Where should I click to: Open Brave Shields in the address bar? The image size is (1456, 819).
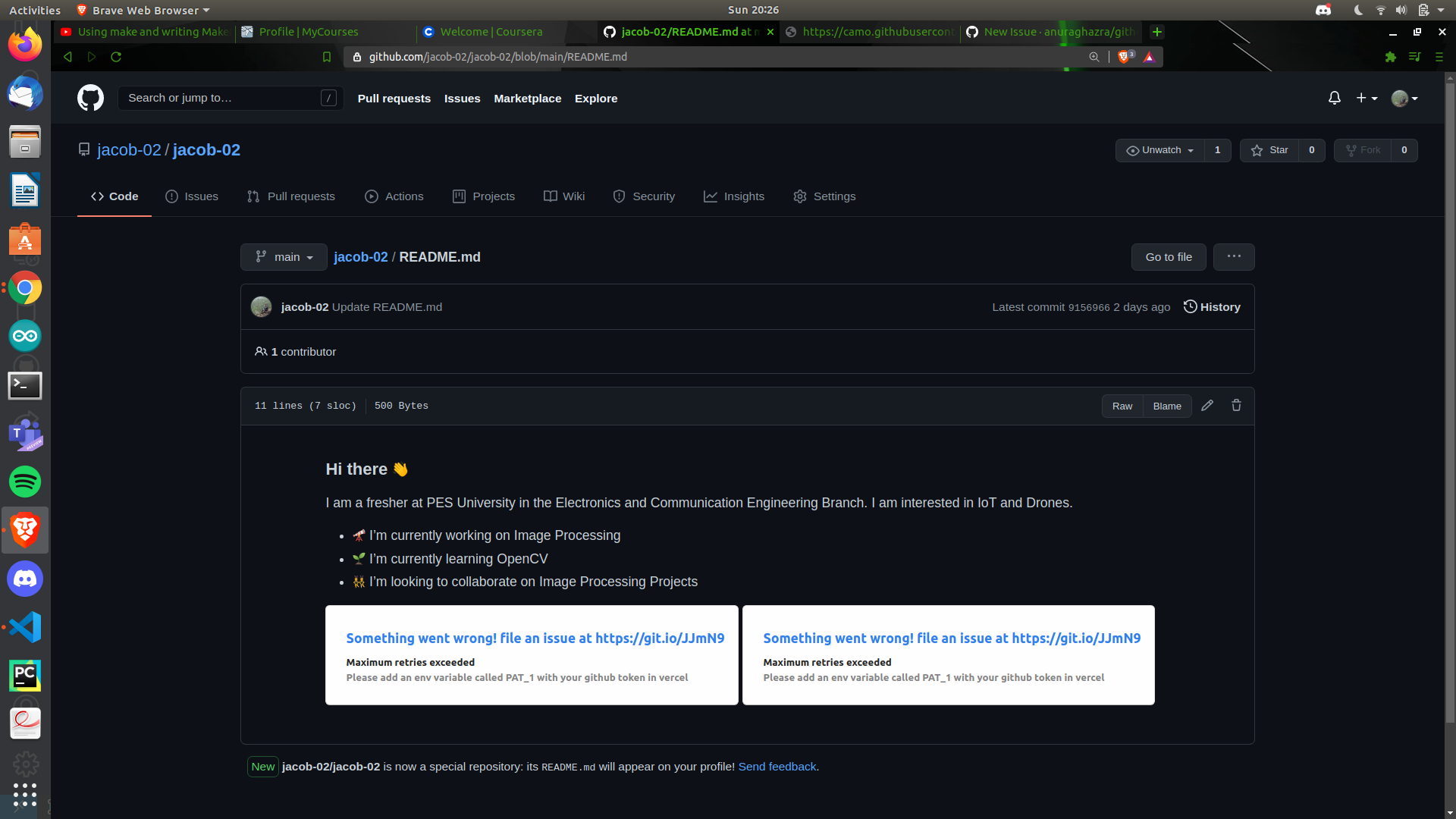[x=1125, y=57]
